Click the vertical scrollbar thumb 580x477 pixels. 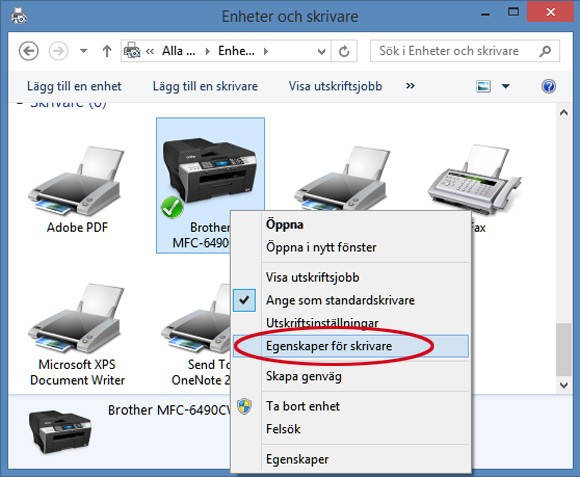point(564,350)
